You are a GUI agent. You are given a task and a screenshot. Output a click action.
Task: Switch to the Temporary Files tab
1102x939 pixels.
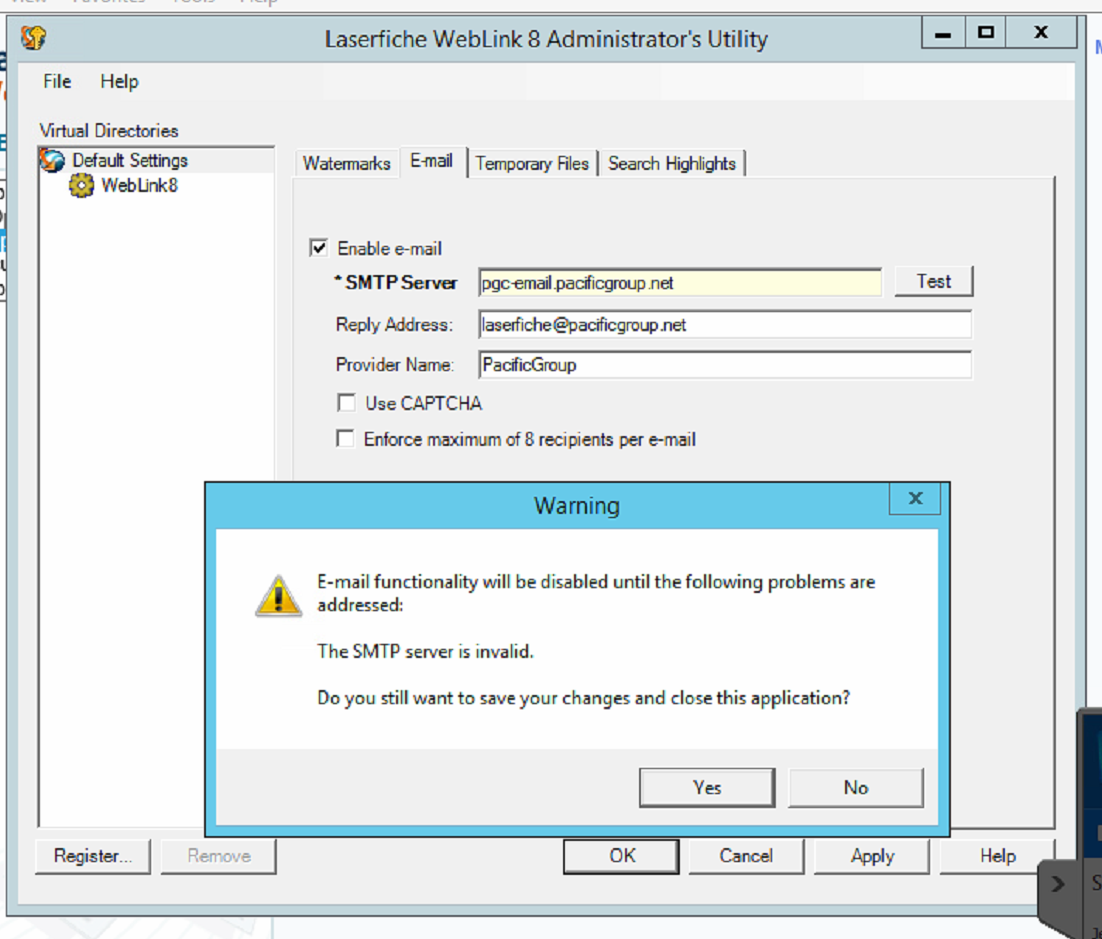coord(532,163)
